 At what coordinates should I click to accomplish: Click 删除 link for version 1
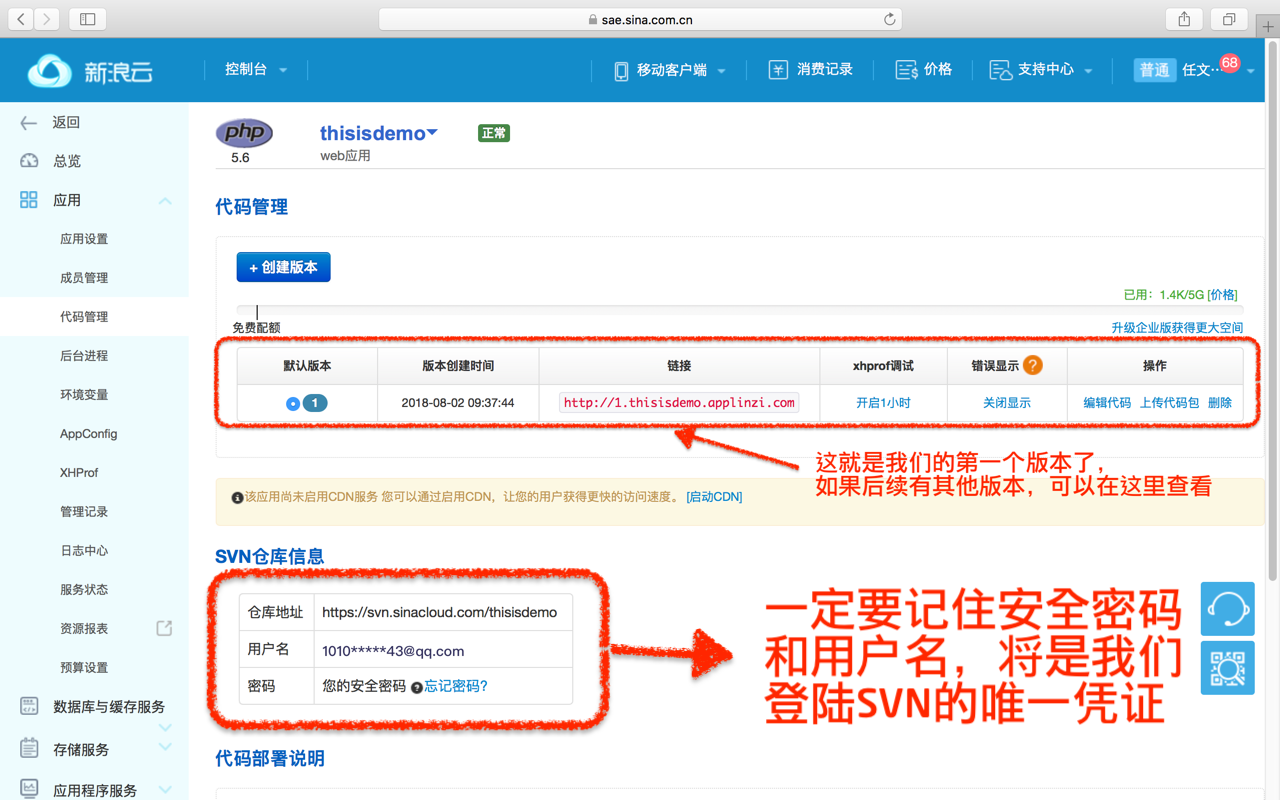pyautogui.click(x=1220, y=403)
